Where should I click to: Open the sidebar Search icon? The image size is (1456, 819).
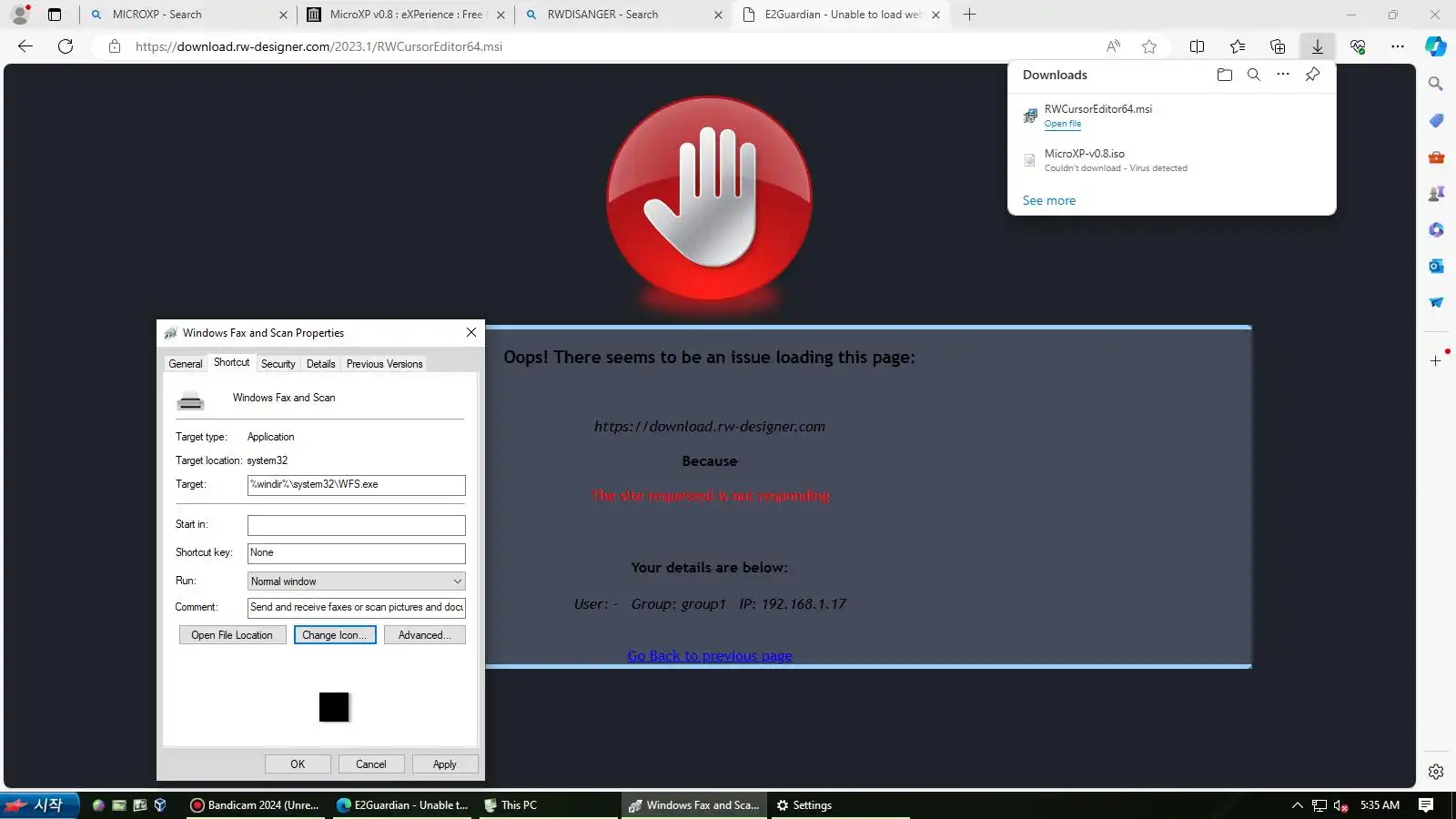[1436, 84]
